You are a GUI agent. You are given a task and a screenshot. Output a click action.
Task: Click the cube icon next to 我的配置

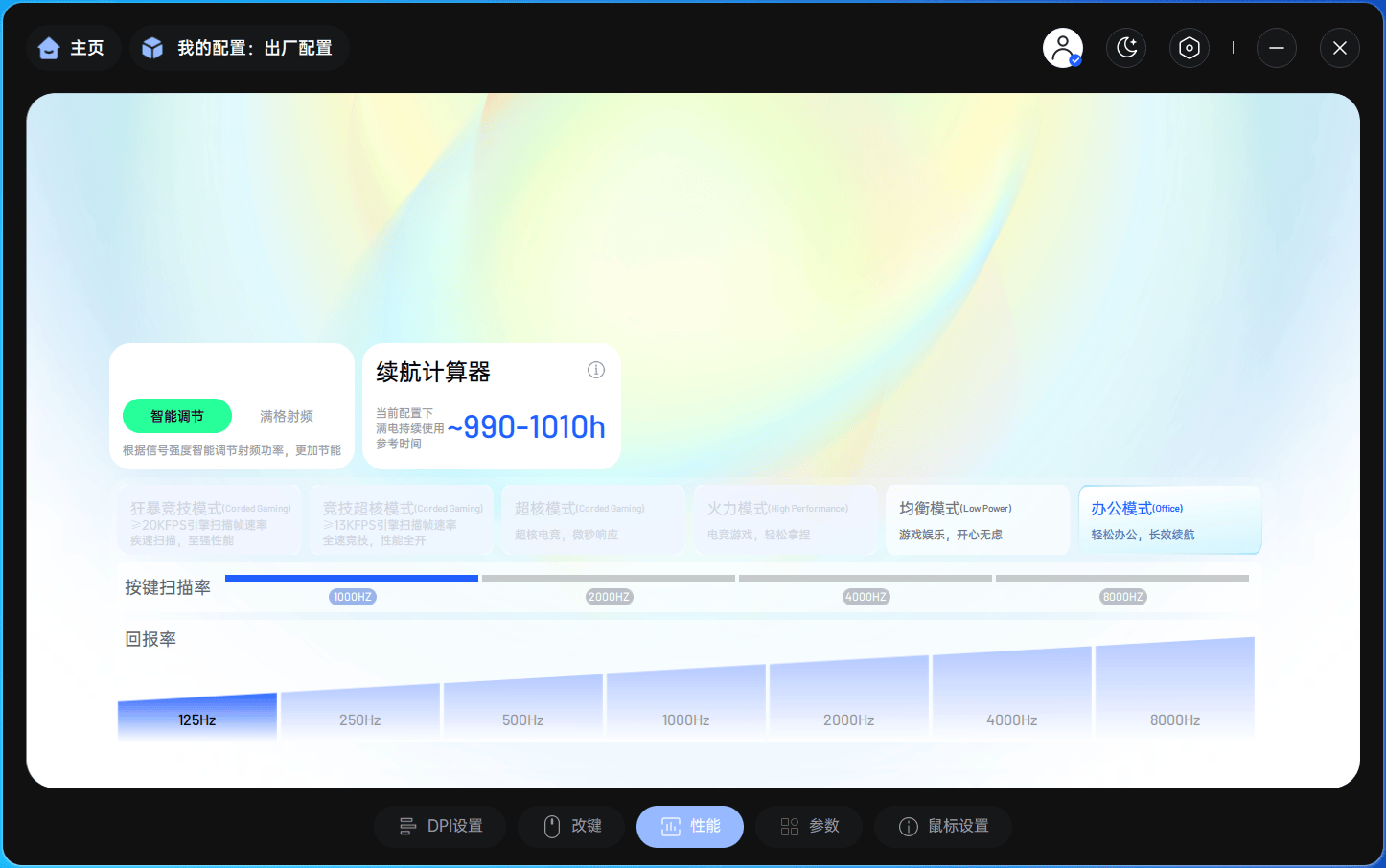(152, 47)
